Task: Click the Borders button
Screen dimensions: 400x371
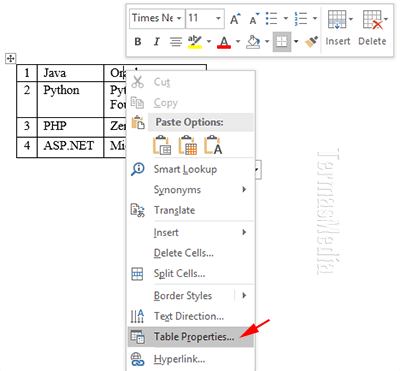Action: tap(282, 42)
